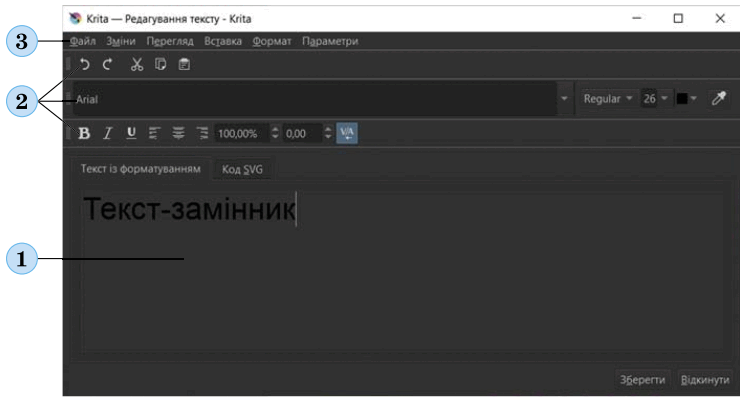The image size is (742, 397).
Task: Open the Вставка menu
Action: click(223, 42)
